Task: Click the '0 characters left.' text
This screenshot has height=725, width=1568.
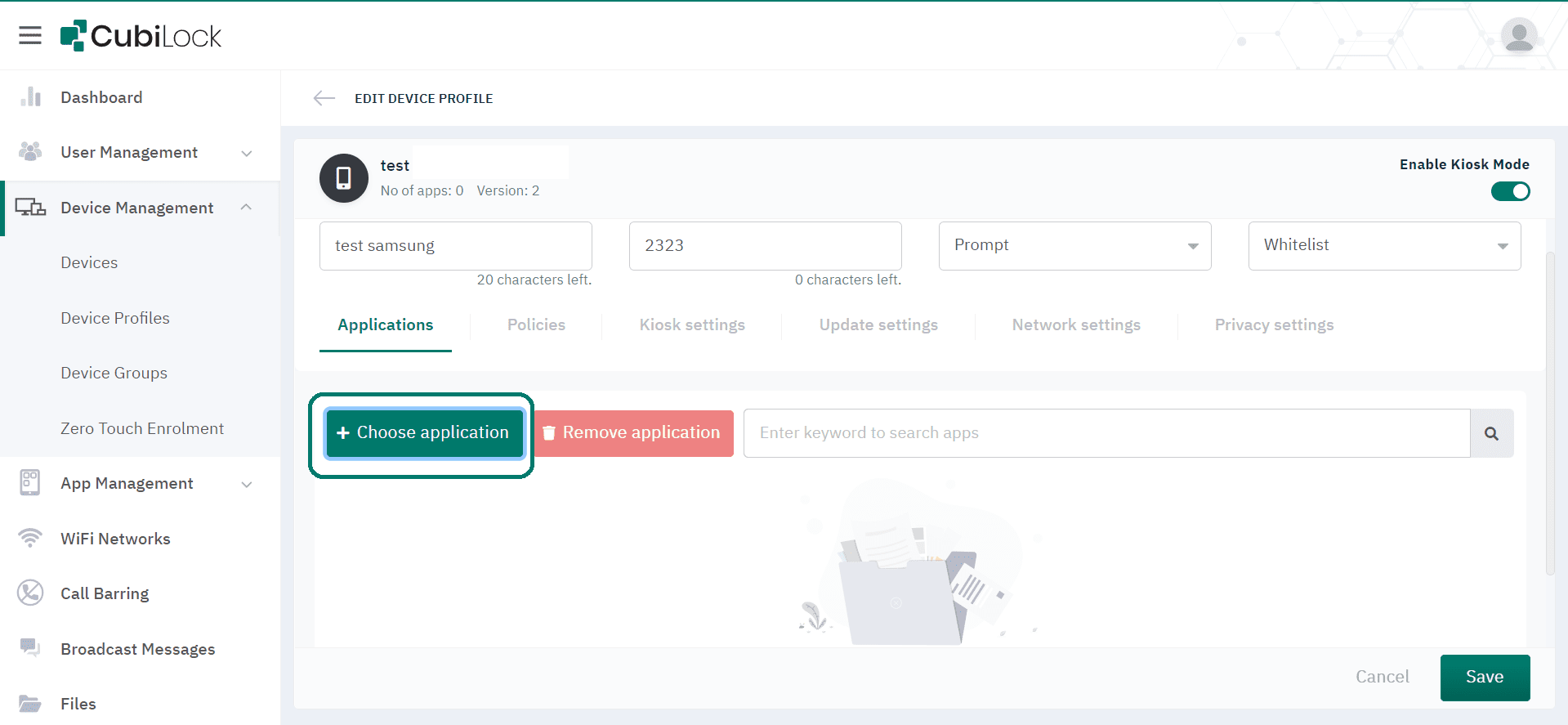Action: [848, 280]
